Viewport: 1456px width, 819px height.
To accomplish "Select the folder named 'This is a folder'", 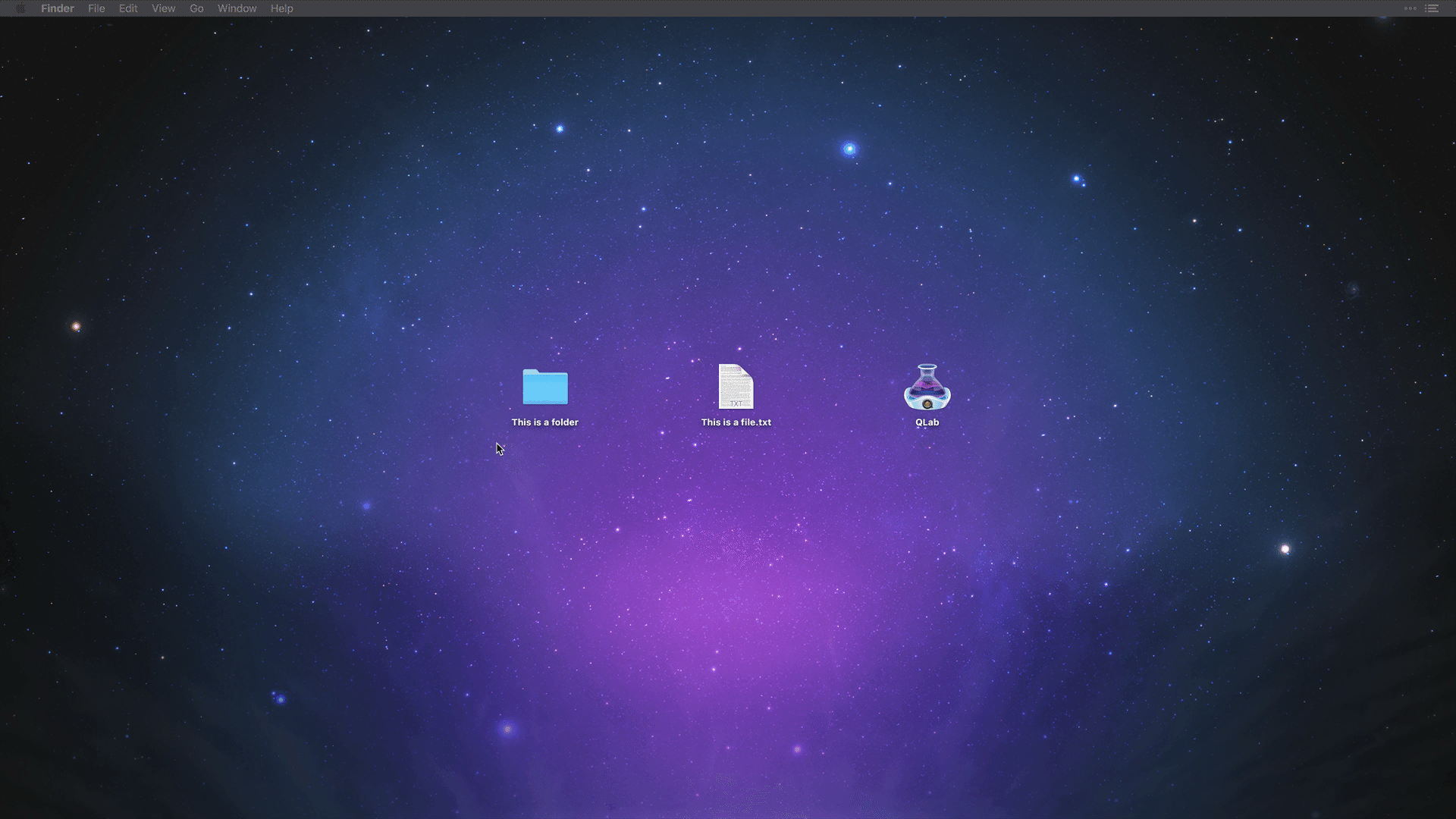I will click(544, 387).
